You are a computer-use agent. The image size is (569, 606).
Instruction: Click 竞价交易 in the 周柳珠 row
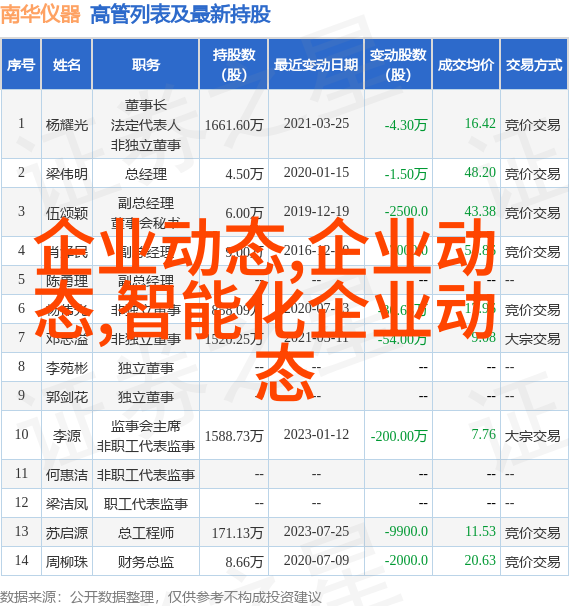[532, 562]
